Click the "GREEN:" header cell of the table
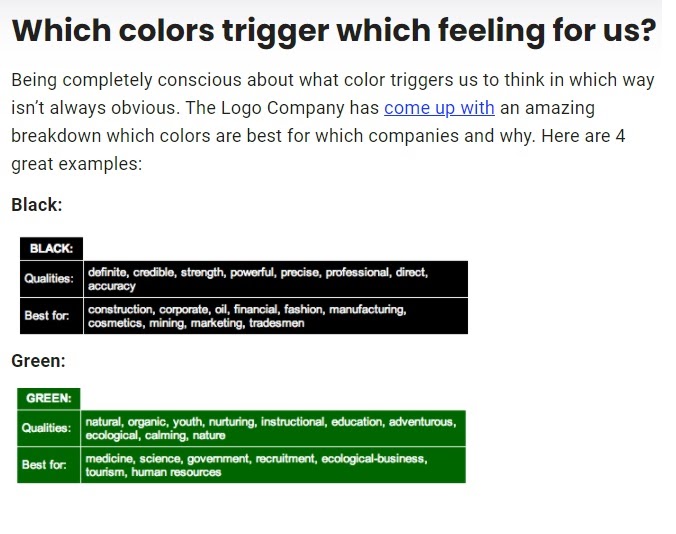 point(48,398)
